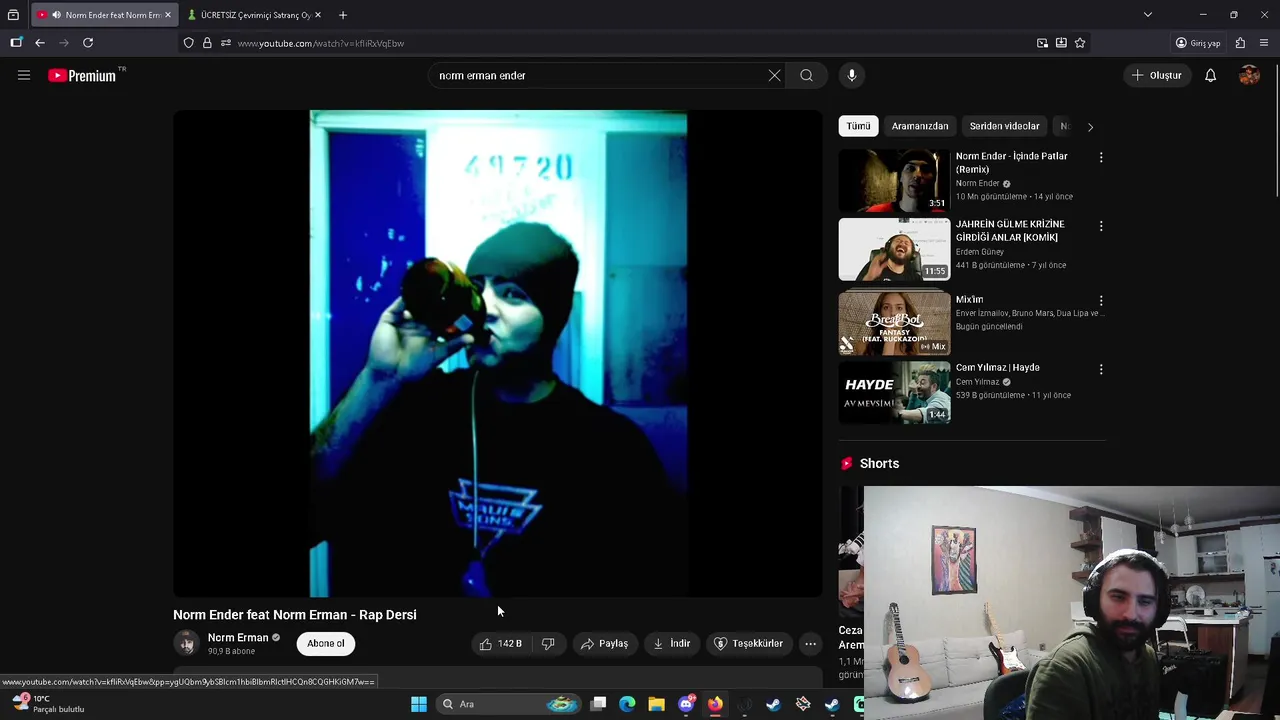
Task: Open options for JAHREIN GÜLME KRİZİNE video
Action: [x=1101, y=226]
